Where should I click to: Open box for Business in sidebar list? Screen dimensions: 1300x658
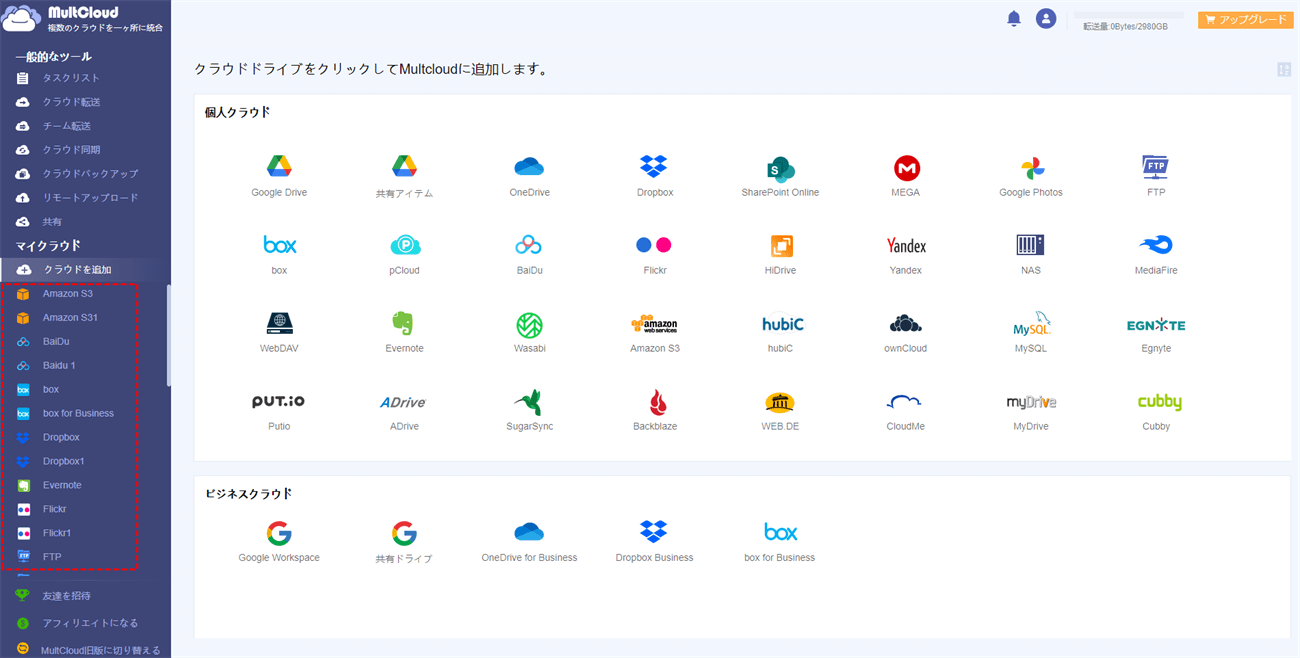pos(78,414)
